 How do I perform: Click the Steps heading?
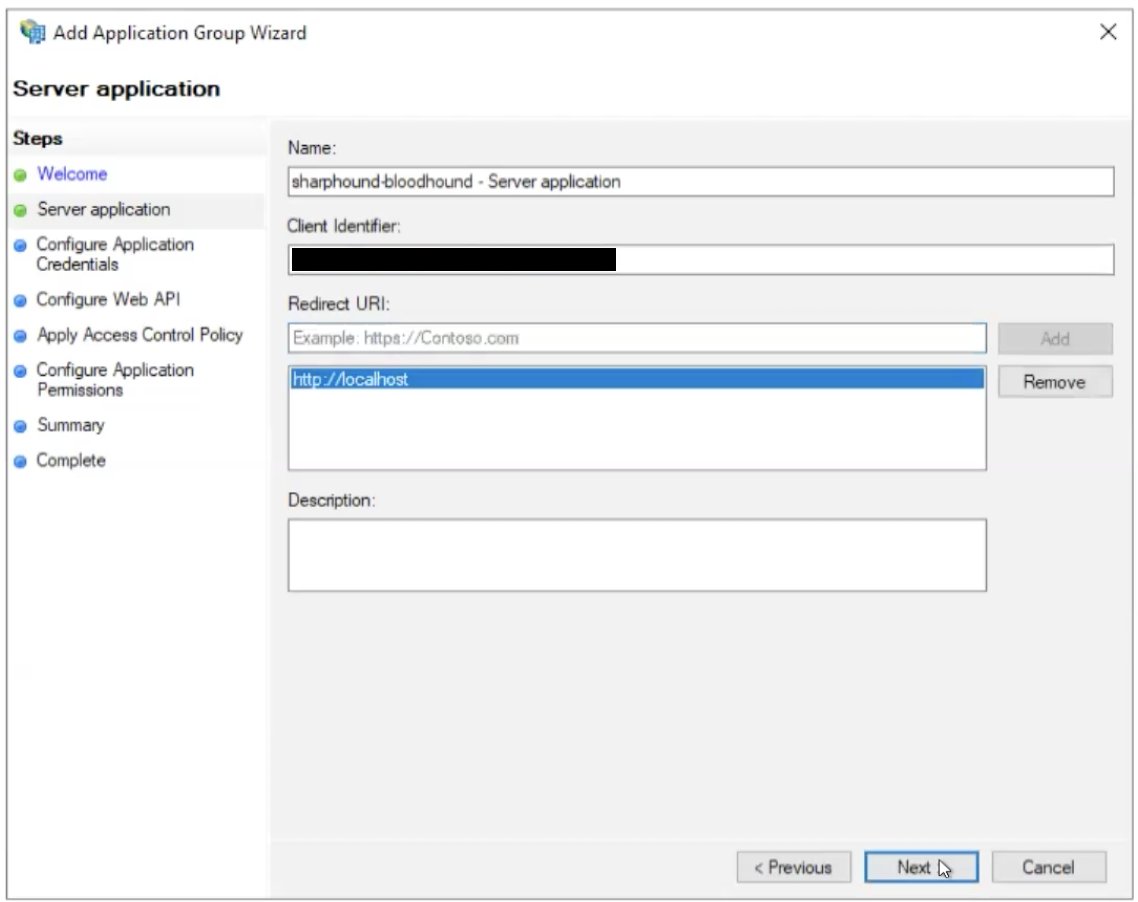pyautogui.click(x=38, y=139)
